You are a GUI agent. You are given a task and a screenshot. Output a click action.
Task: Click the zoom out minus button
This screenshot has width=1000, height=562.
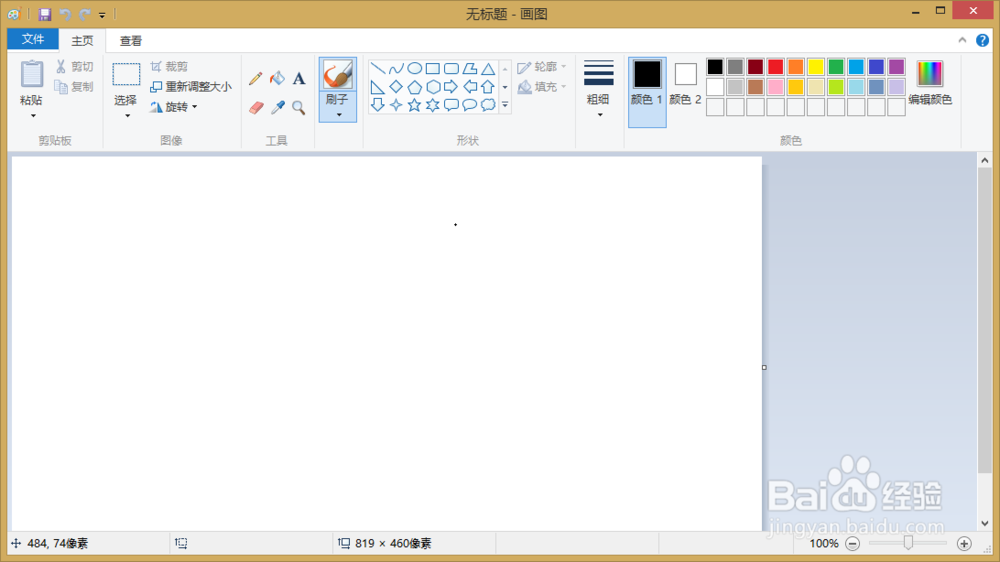point(853,544)
